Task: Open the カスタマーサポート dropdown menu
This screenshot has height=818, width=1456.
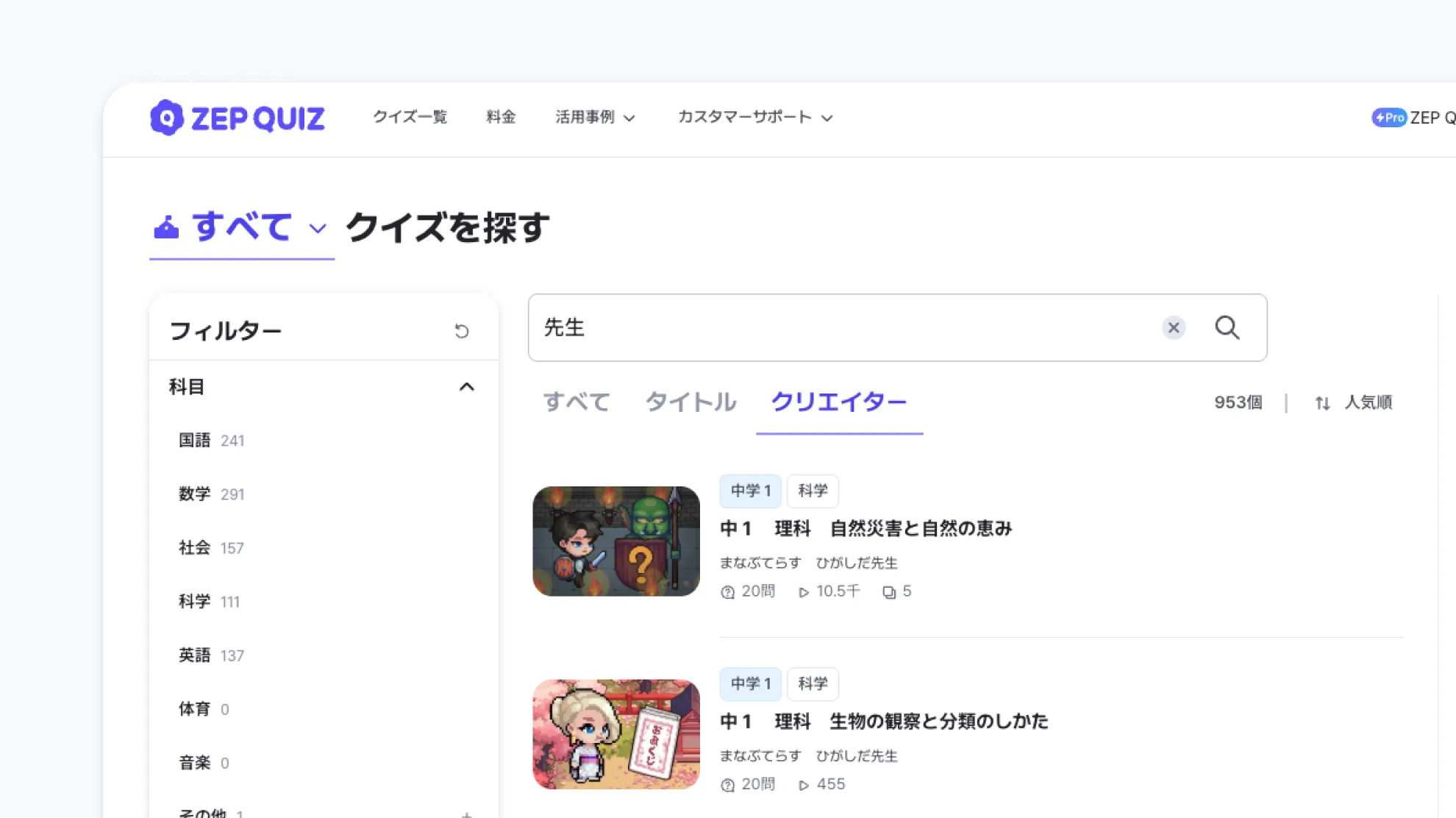Action: 754,118
